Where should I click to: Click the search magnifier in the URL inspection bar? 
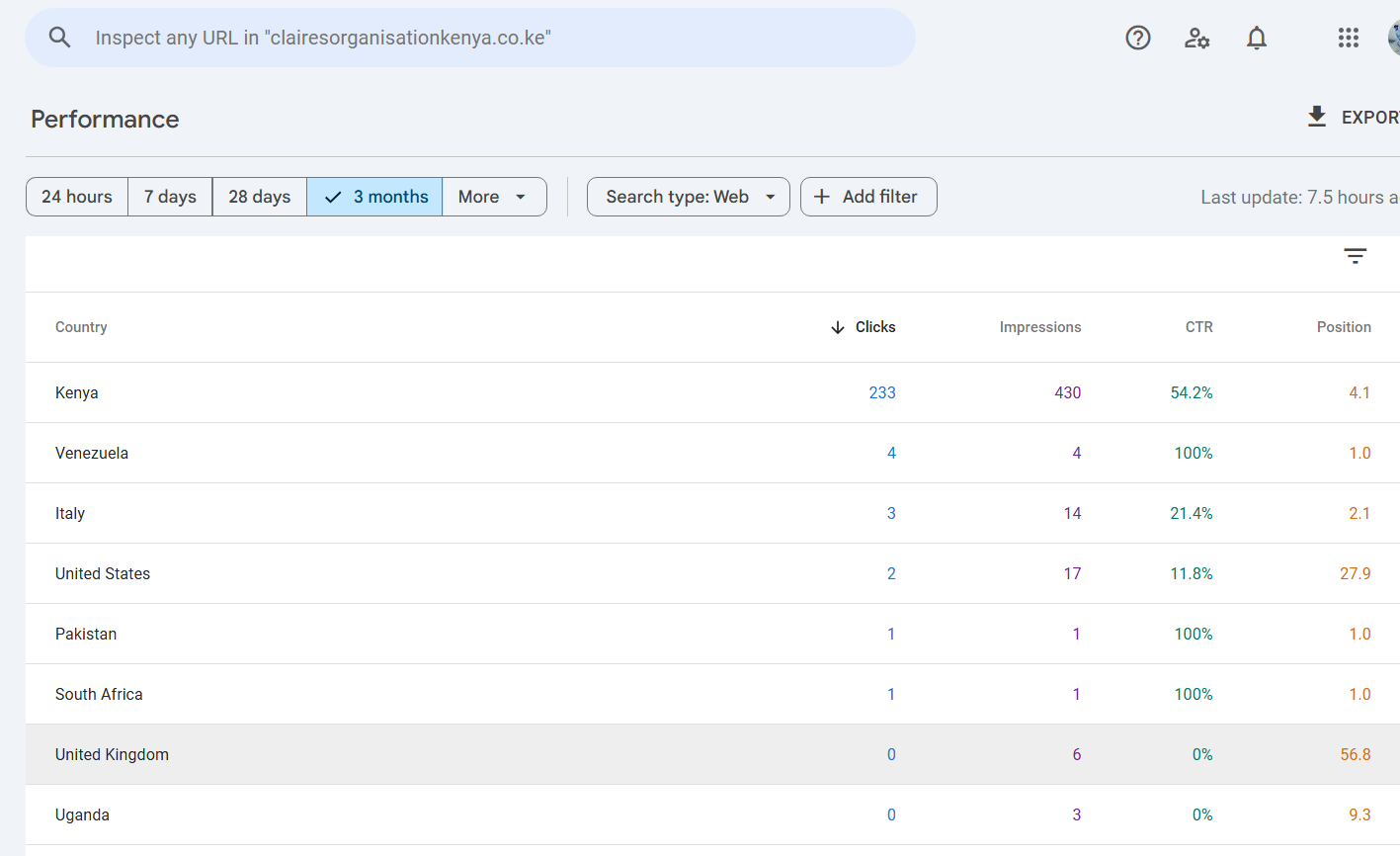tap(59, 37)
